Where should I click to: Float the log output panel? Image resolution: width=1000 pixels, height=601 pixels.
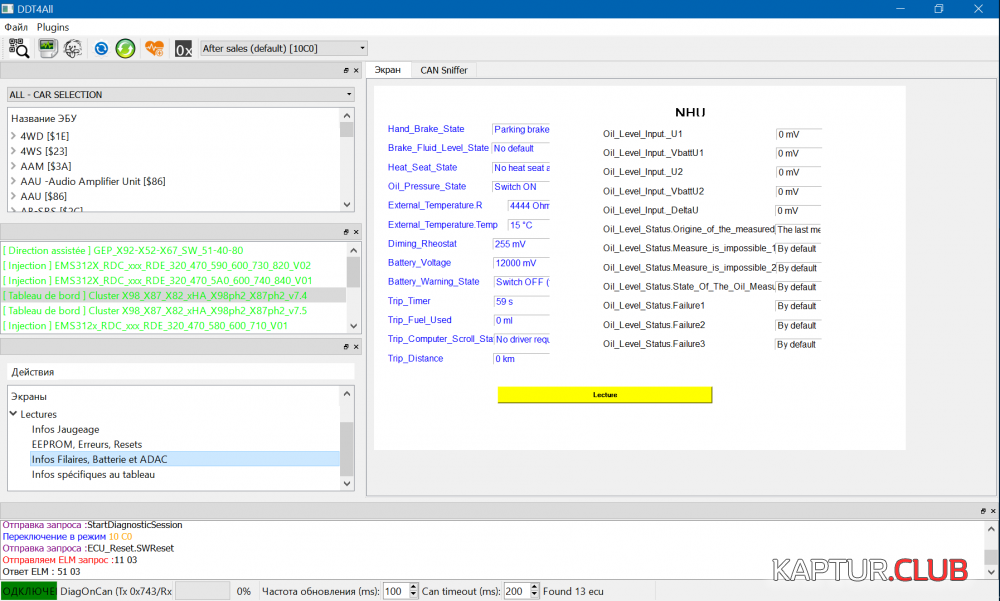[983, 511]
